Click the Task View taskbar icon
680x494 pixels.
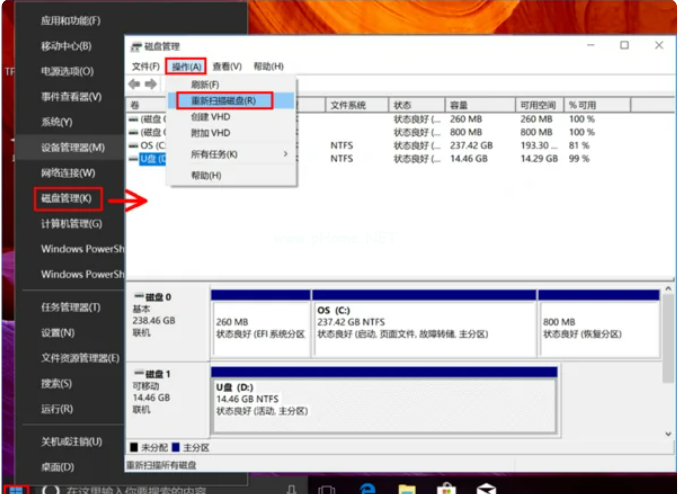click(325, 488)
